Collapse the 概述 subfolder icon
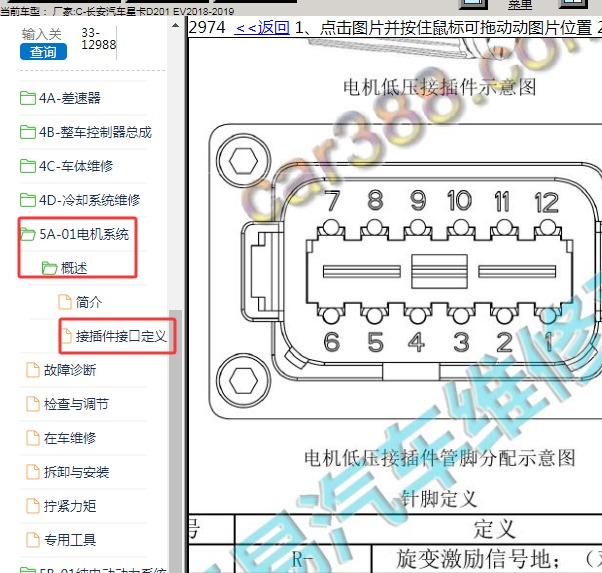 (x=50, y=268)
